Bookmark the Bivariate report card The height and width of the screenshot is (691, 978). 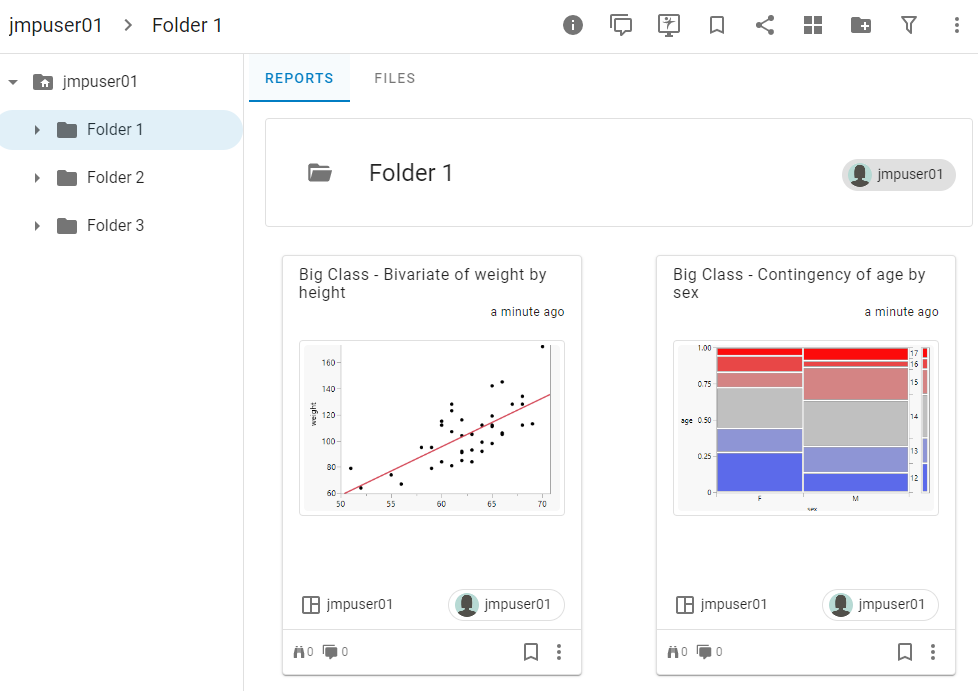[531, 651]
